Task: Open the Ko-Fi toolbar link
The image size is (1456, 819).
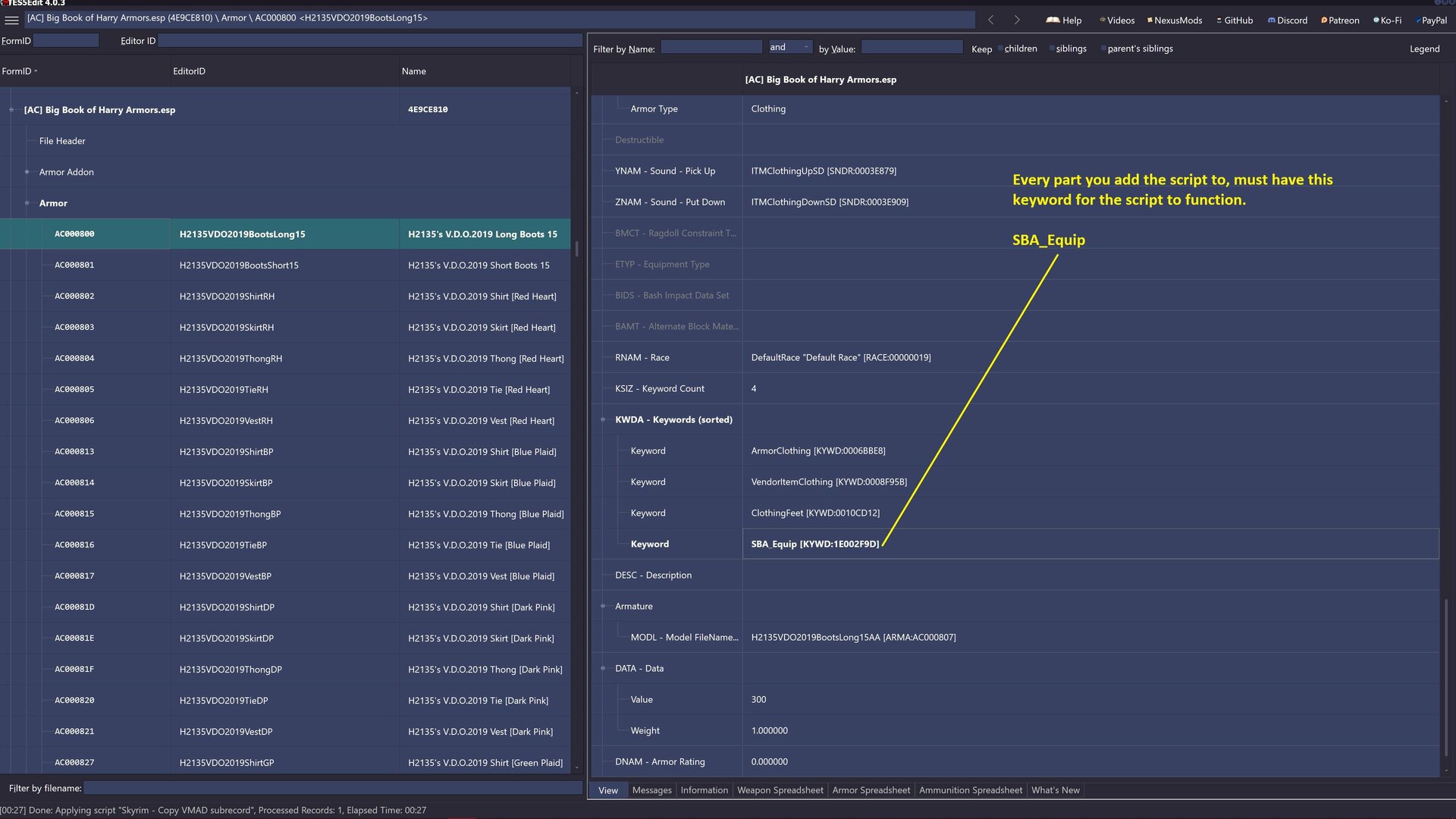Action: pyautogui.click(x=1388, y=20)
